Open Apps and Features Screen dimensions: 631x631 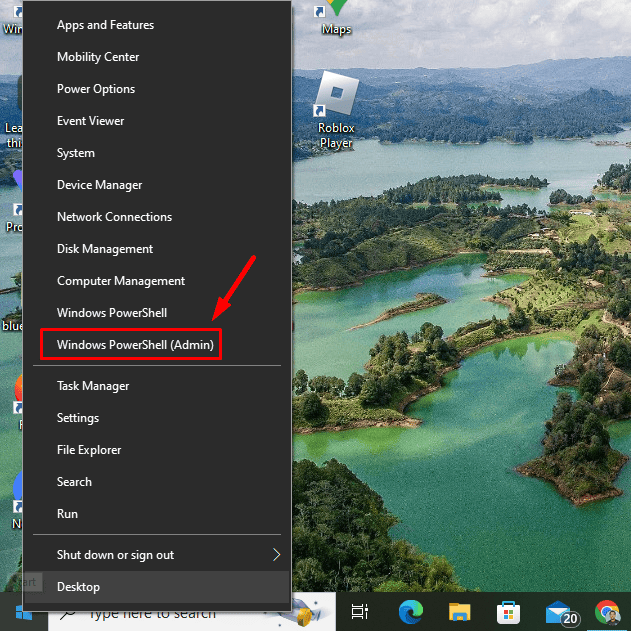pyautogui.click(x=157, y=25)
